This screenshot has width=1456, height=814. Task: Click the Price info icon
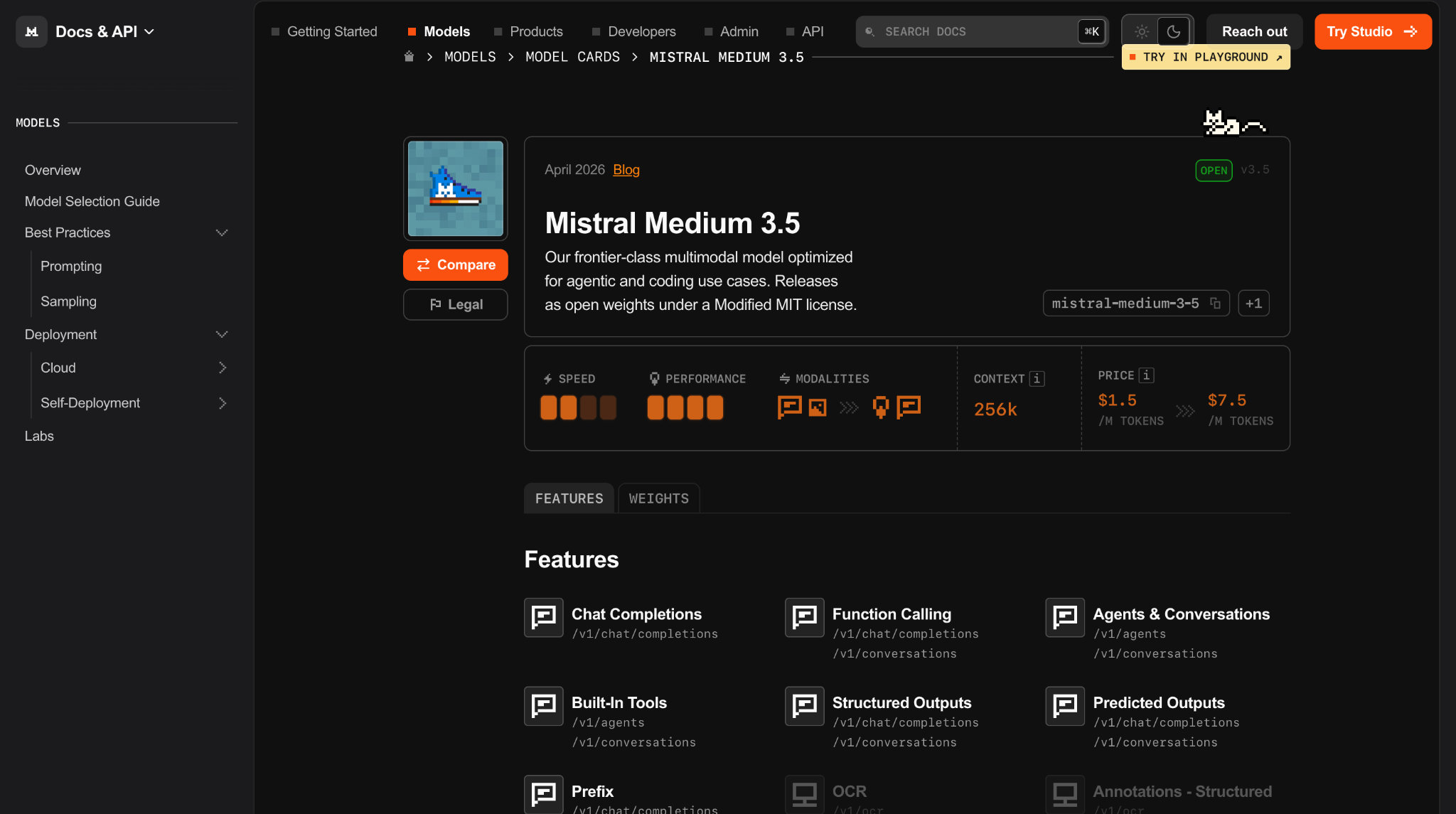[1146, 375]
